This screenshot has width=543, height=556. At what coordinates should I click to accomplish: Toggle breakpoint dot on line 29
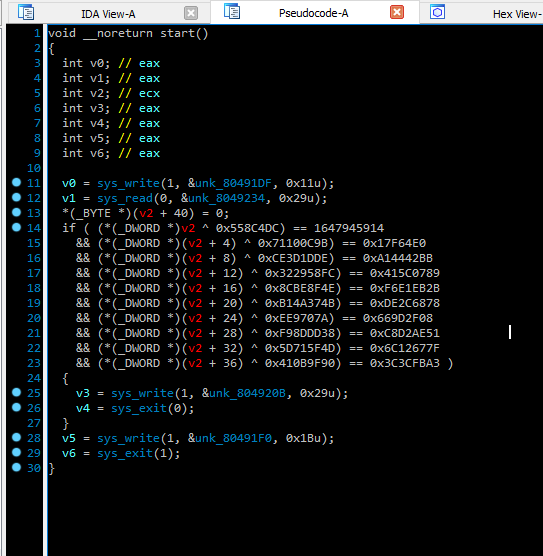click(16, 452)
